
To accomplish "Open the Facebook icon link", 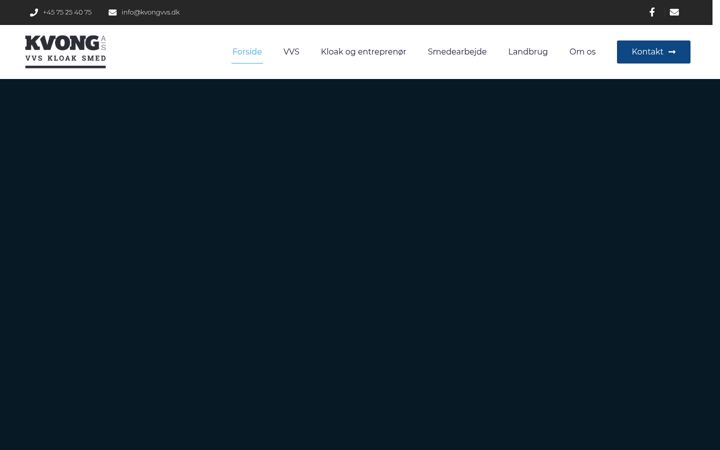I will 652,12.
